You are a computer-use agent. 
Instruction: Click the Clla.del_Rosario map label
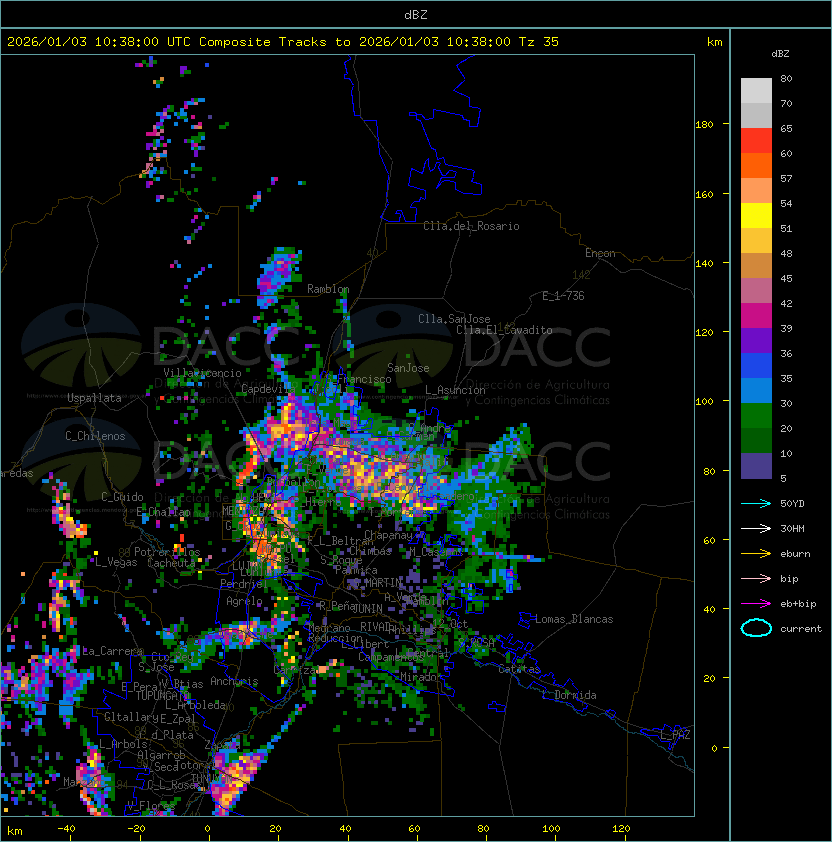coord(471,226)
